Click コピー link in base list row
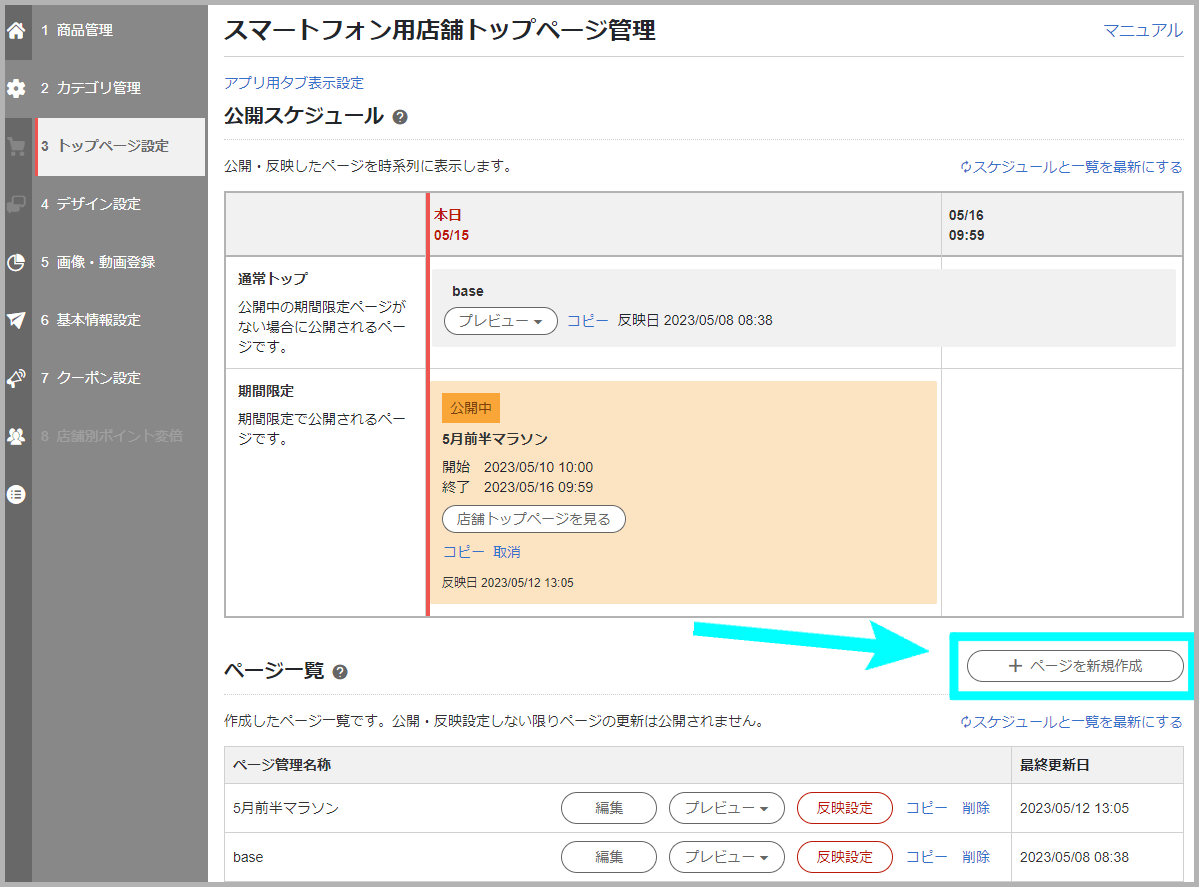The width and height of the screenshot is (1199, 887). [927, 857]
